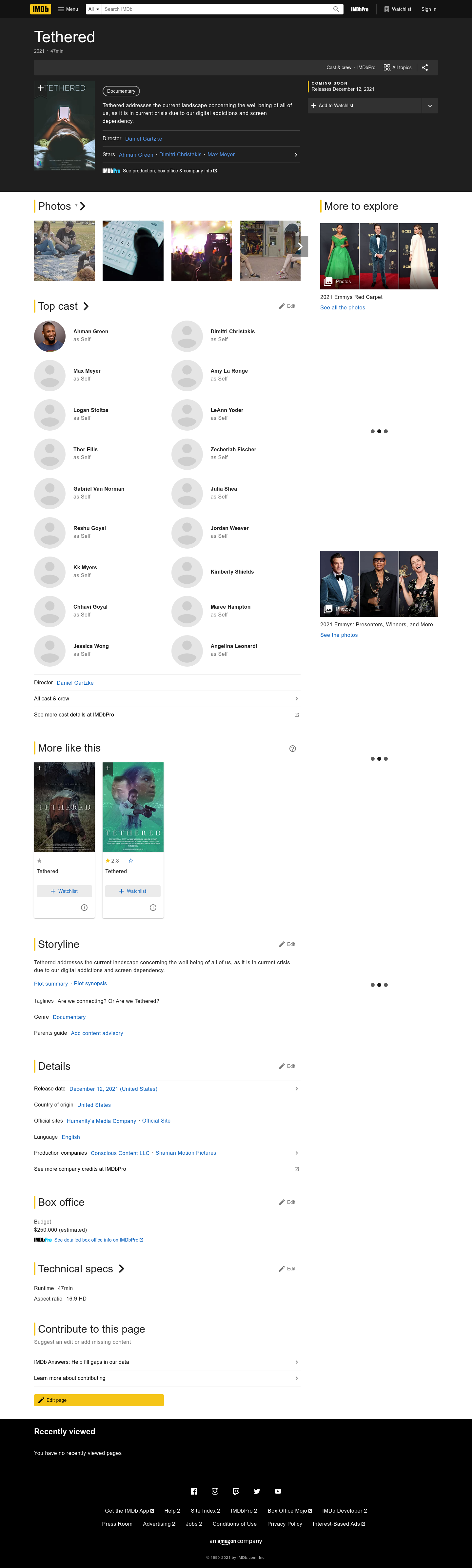
Task: Advance photos with the next arrow
Action: 300,246
